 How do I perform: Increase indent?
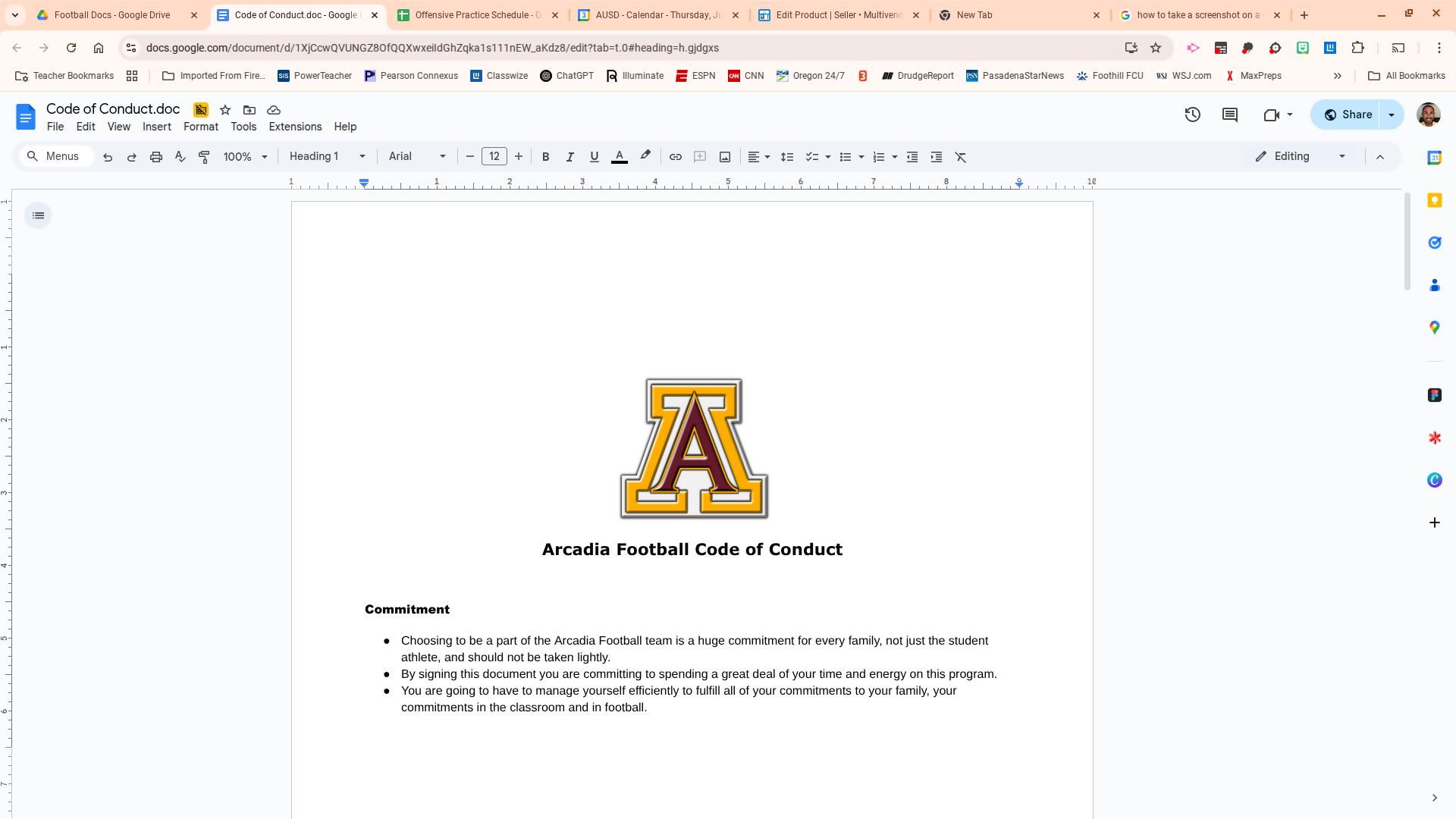(937, 157)
